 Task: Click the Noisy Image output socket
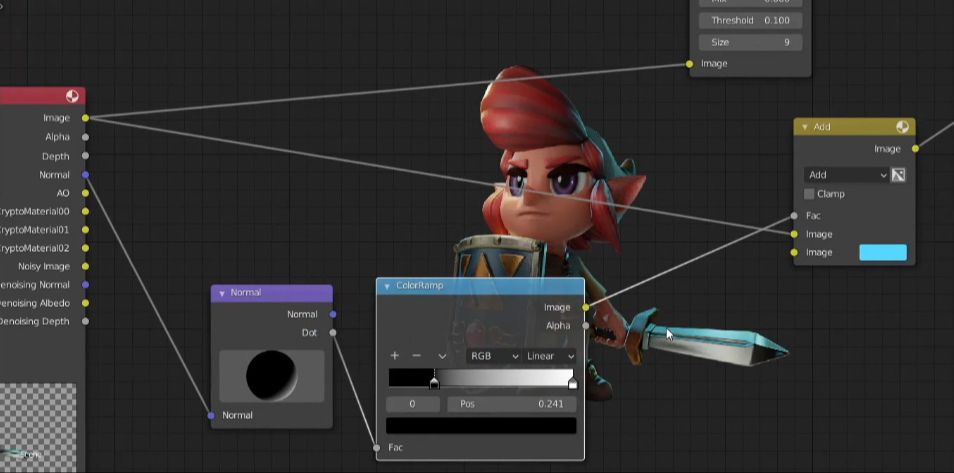click(x=85, y=266)
